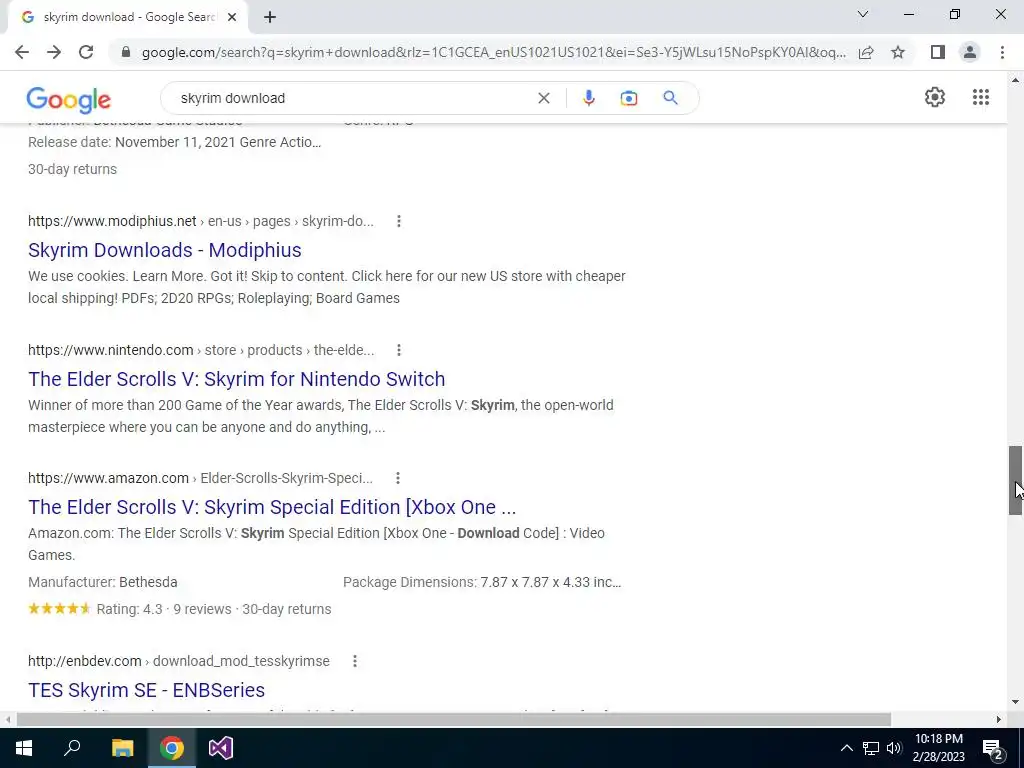Viewport: 1024px width, 768px height.
Task: Focus the Chrome address bar URL
Action: coord(493,52)
